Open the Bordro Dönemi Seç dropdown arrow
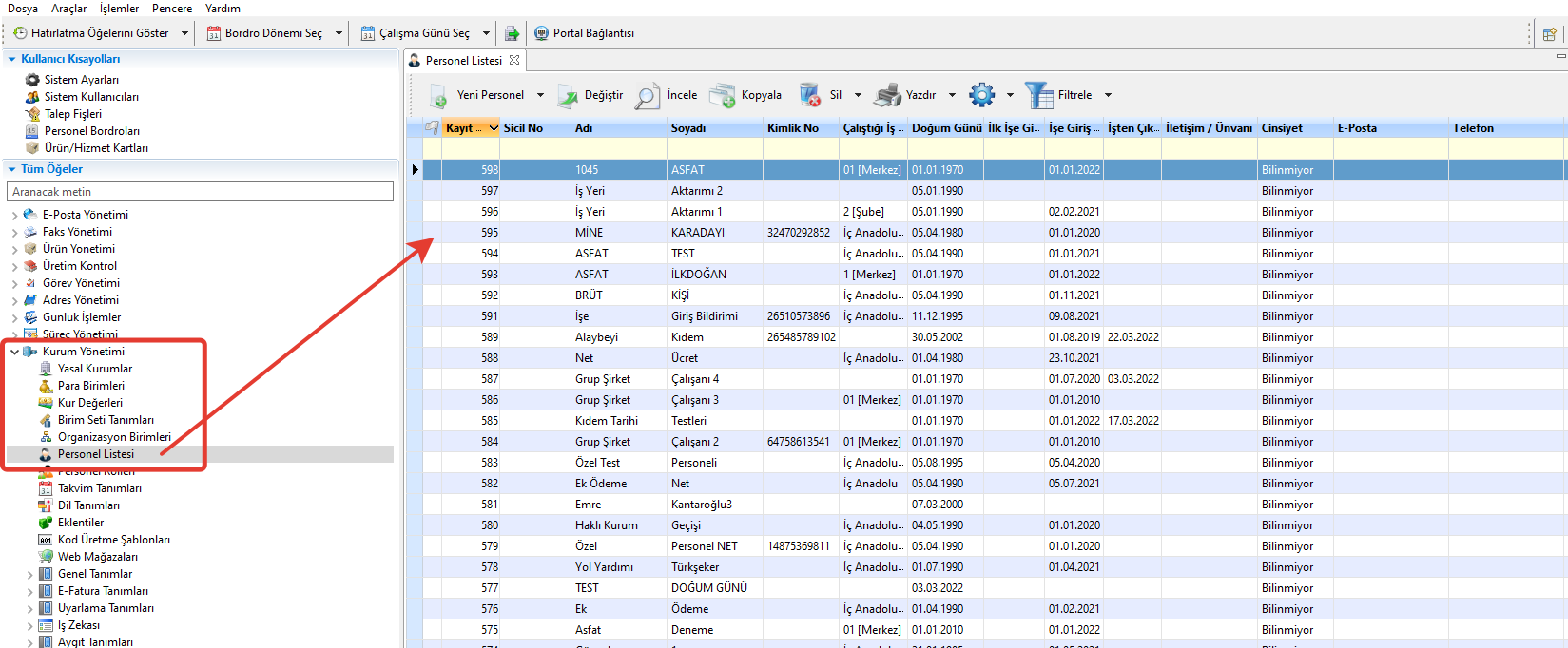The image size is (1568, 648). click(x=339, y=33)
